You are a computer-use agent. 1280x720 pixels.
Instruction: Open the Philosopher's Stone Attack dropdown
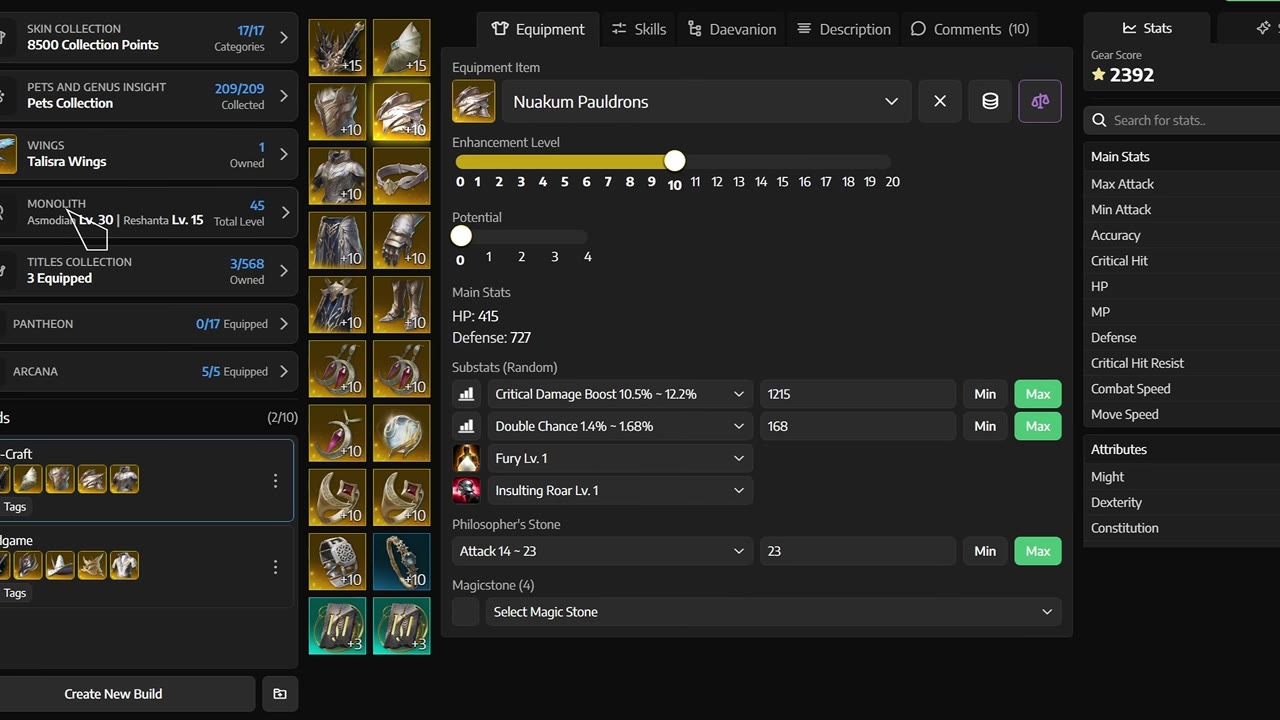click(x=602, y=551)
